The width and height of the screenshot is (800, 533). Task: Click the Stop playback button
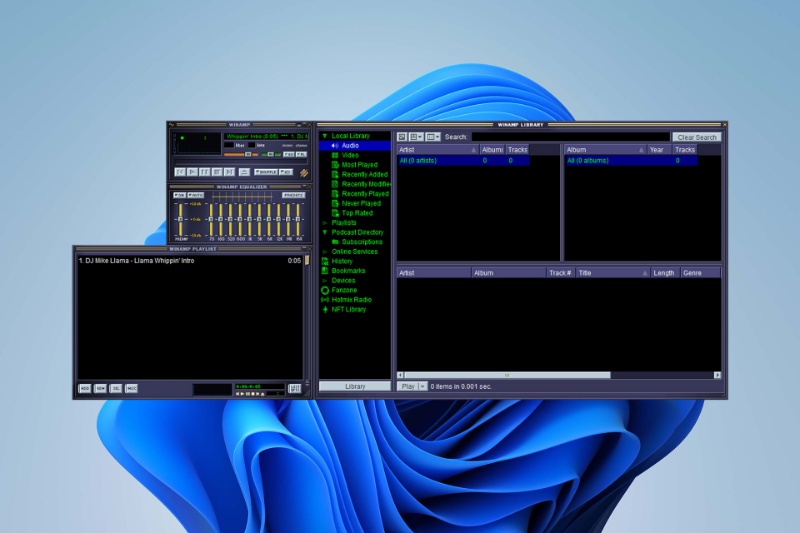click(x=216, y=172)
